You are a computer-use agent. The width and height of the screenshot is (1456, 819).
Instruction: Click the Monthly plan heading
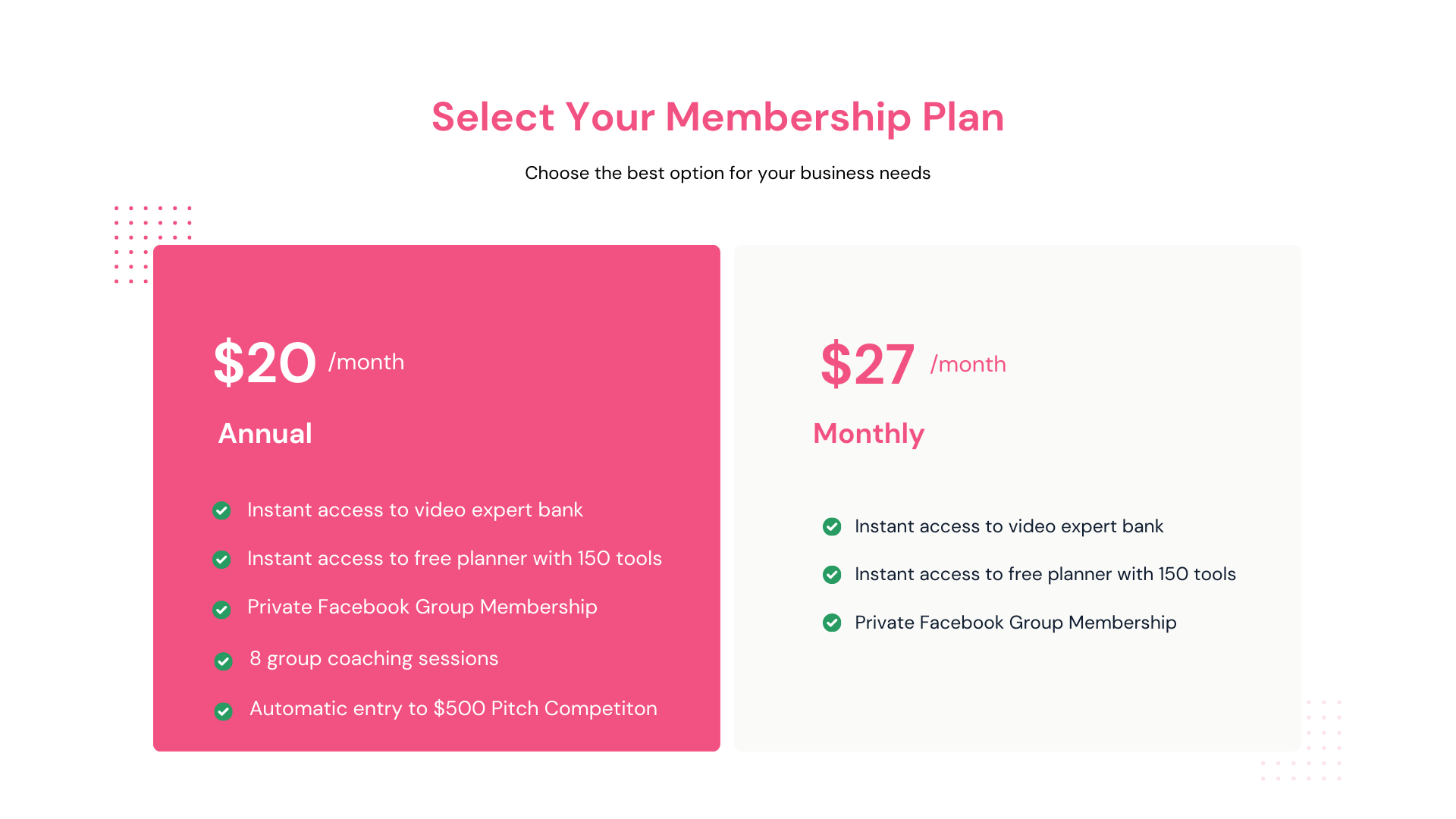pyautogui.click(x=868, y=435)
